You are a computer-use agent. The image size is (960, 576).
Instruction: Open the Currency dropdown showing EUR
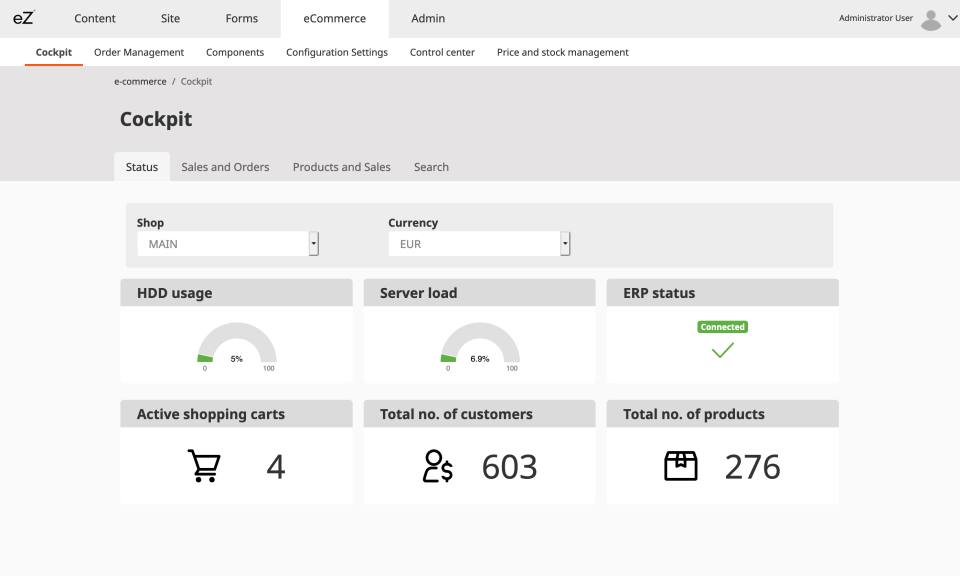click(479, 243)
